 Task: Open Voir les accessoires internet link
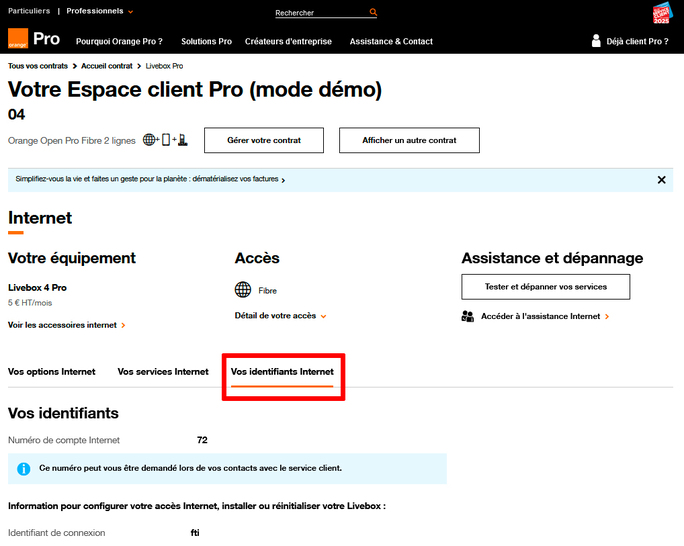point(67,325)
